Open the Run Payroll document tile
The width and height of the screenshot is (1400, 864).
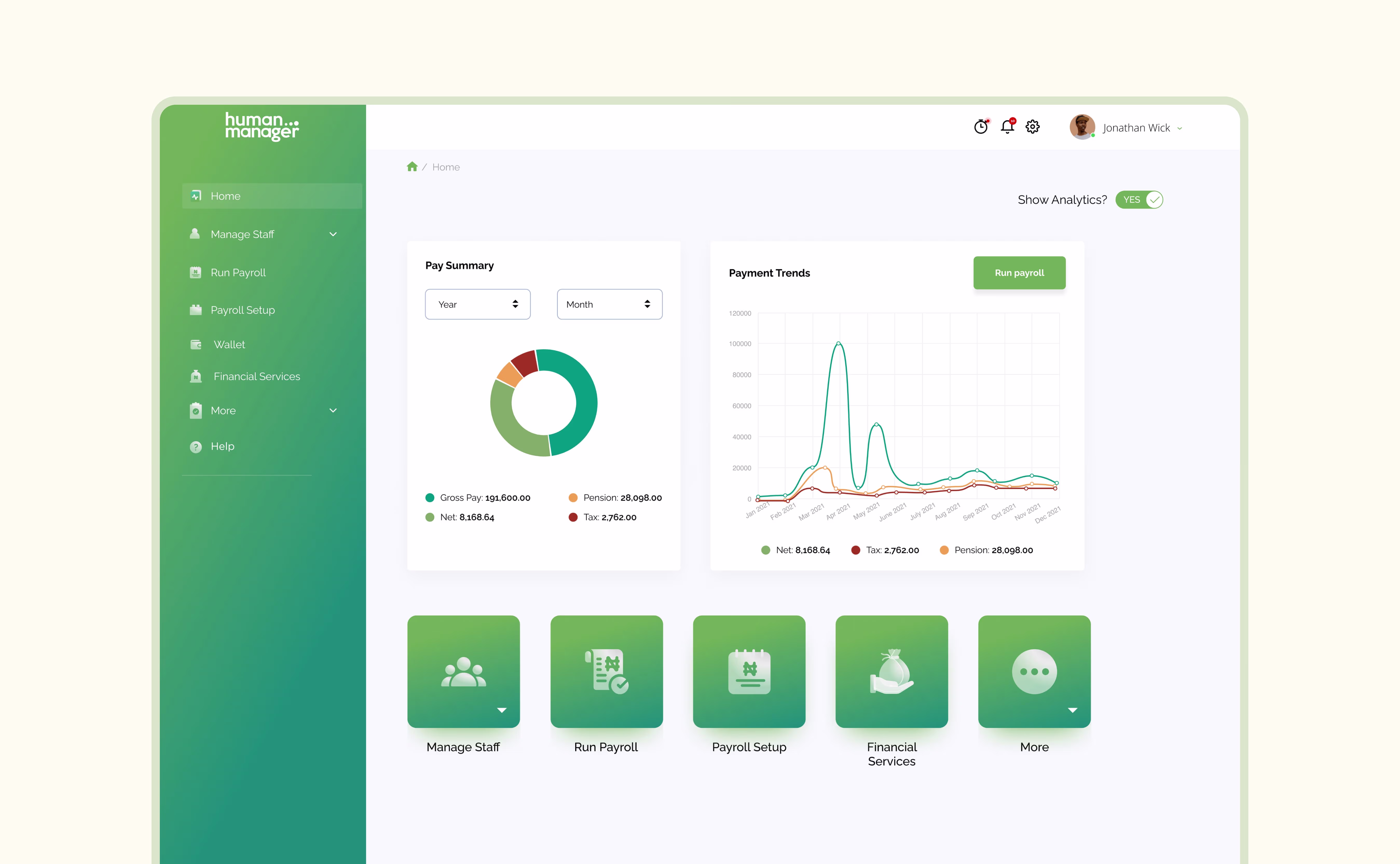(x=606, y=671)
